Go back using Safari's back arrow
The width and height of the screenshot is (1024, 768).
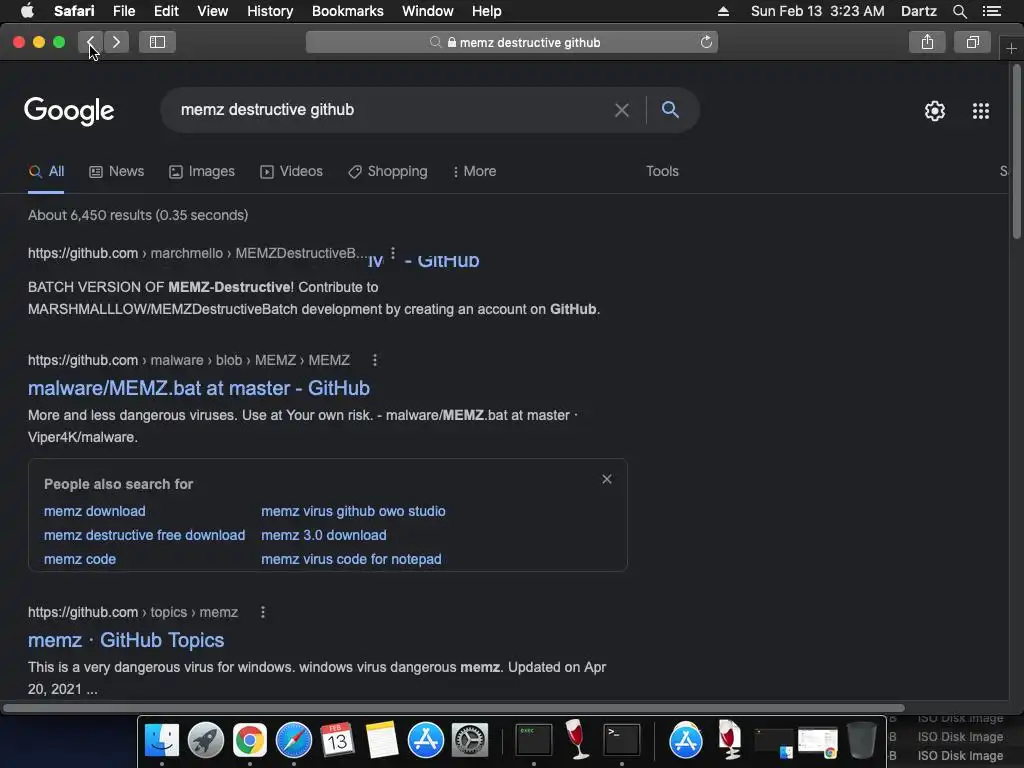tap(91, 42)
